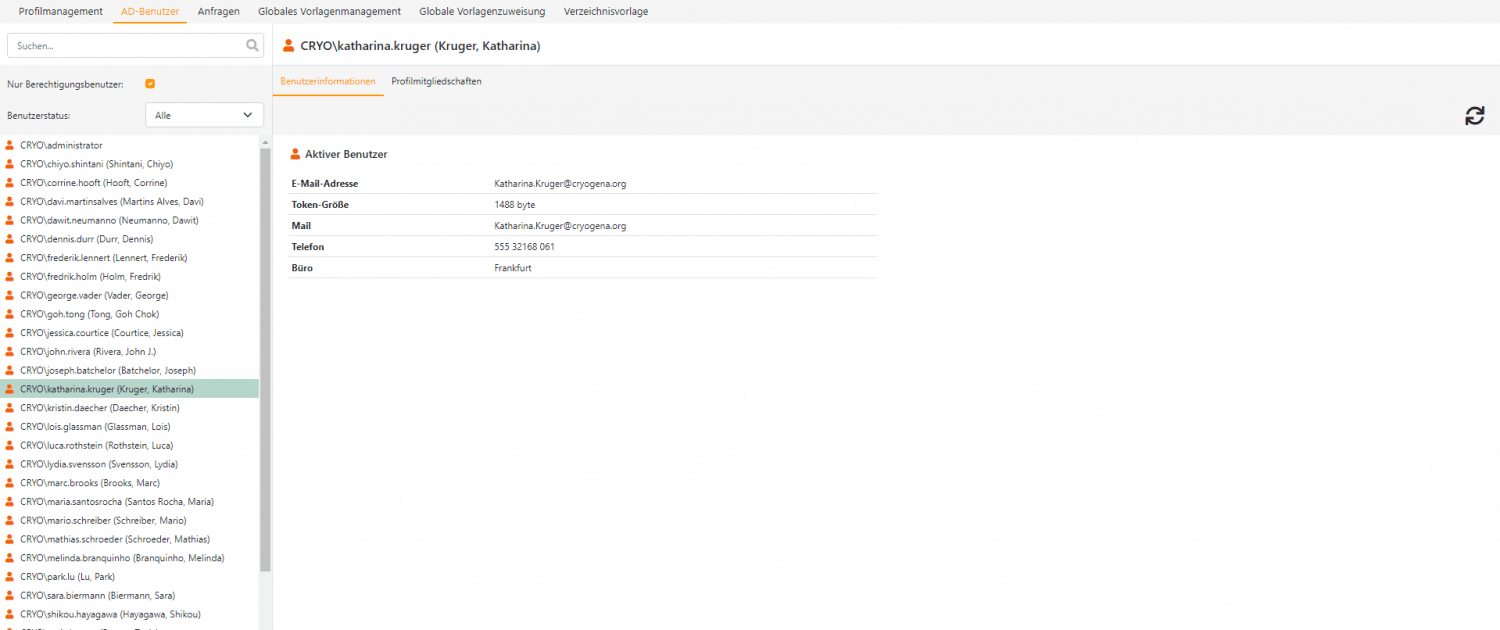Open the Benutzerstatus dropdown
1500x630 pixels.
[204, 115]
